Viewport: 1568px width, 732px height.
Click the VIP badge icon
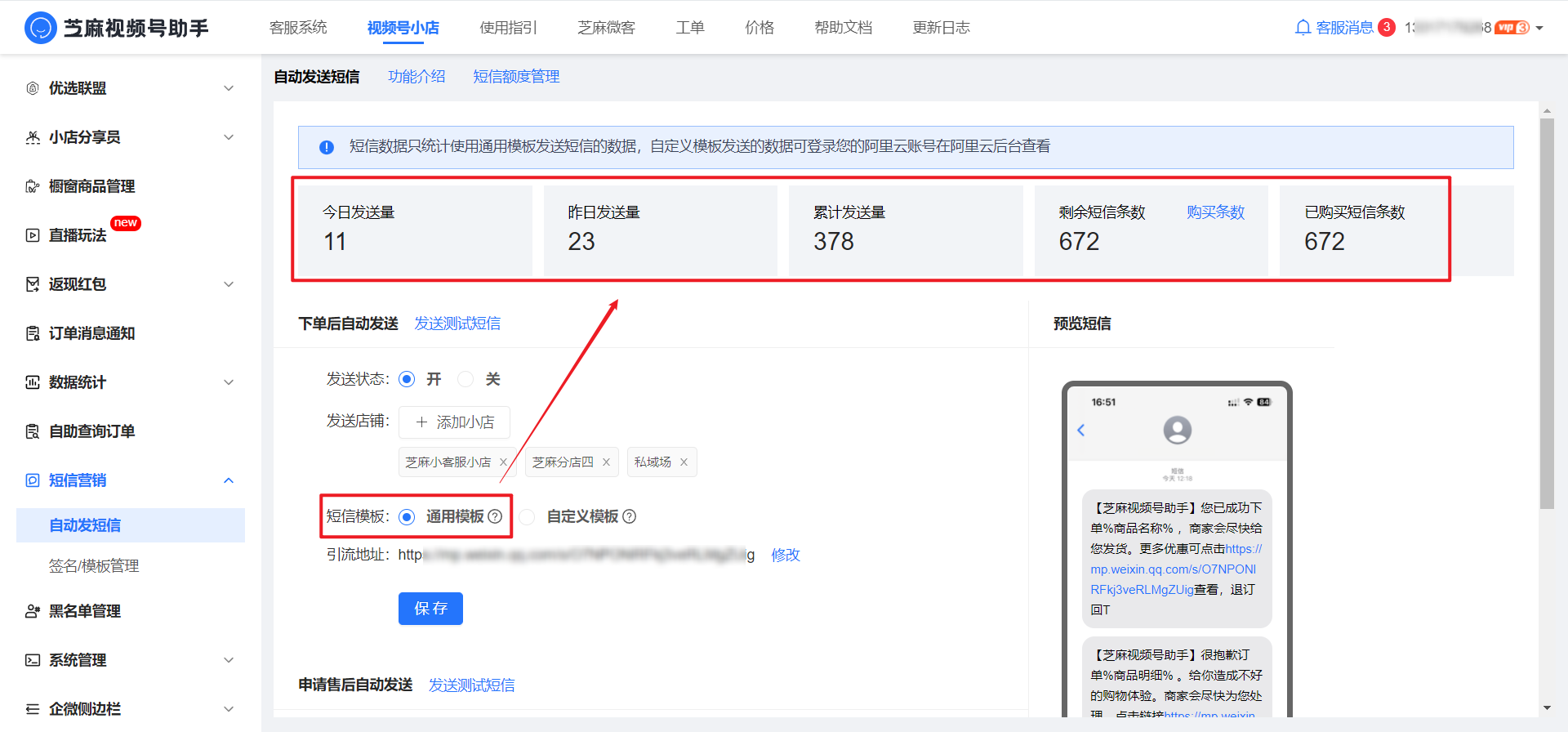point(1512,28)
